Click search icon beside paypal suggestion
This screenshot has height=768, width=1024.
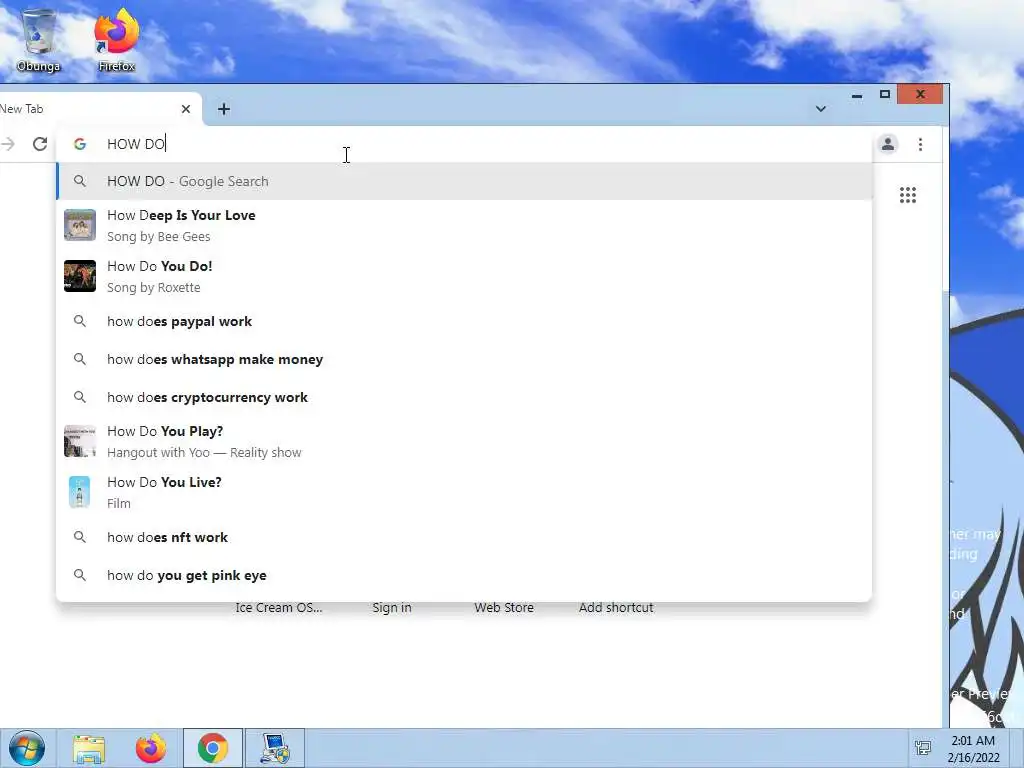(x=80, y=321)
